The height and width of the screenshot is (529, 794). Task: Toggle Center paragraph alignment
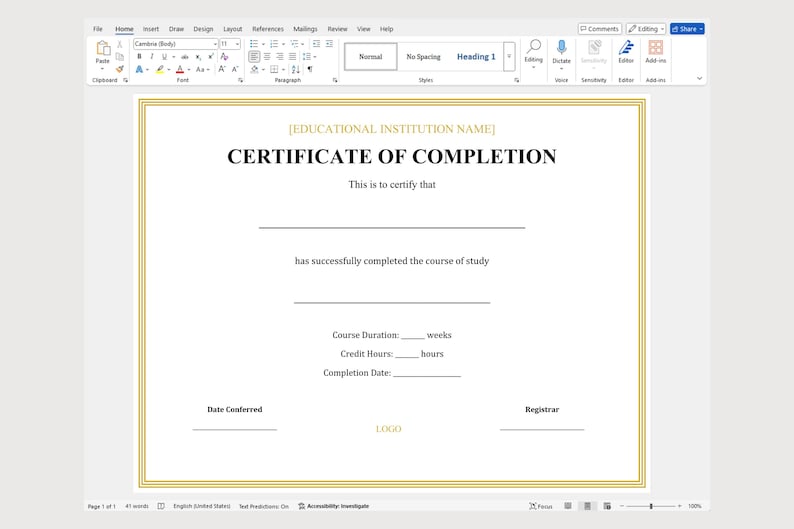click(x=267, y=57)
